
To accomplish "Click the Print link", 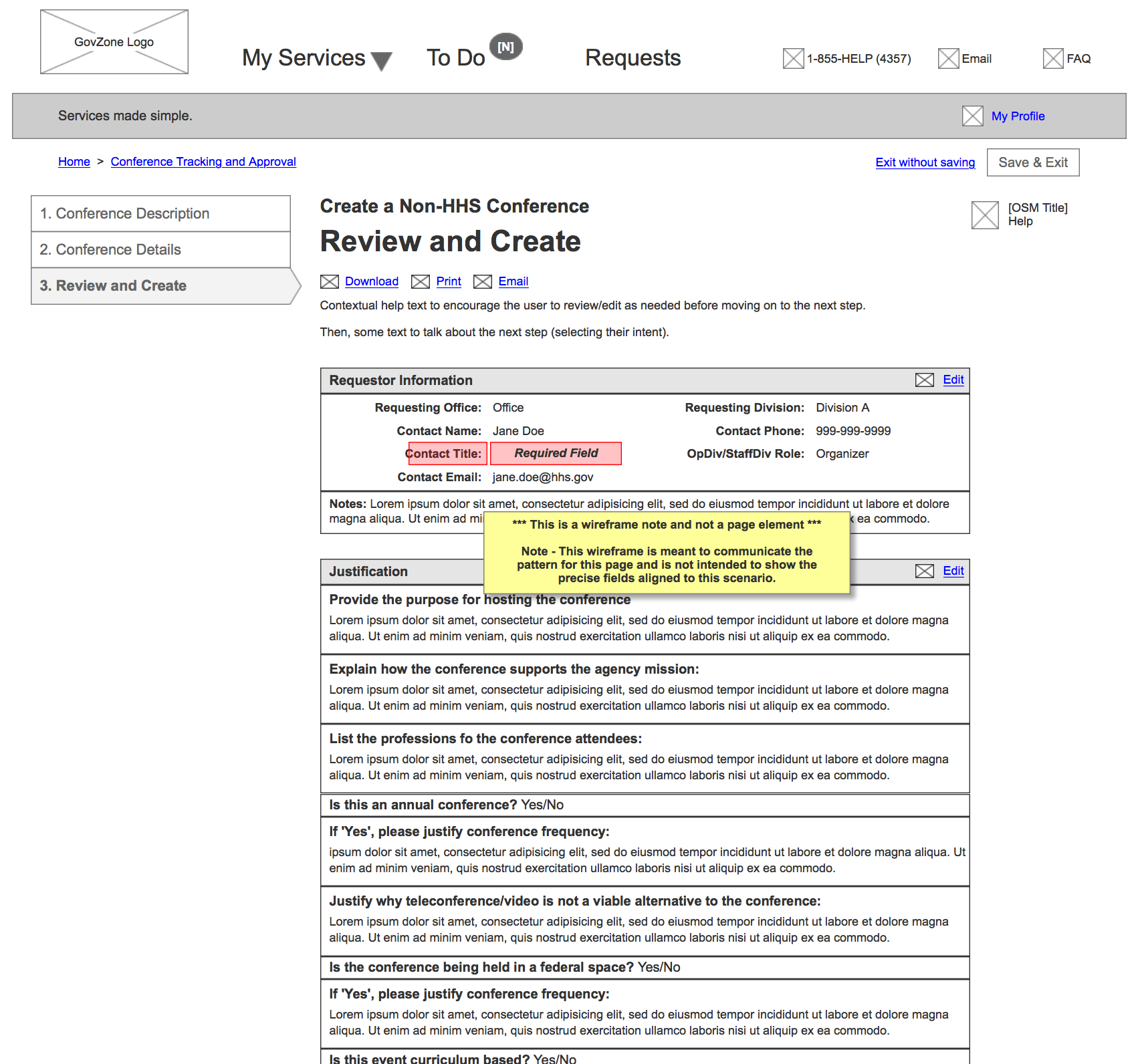I will pos(449,281).
